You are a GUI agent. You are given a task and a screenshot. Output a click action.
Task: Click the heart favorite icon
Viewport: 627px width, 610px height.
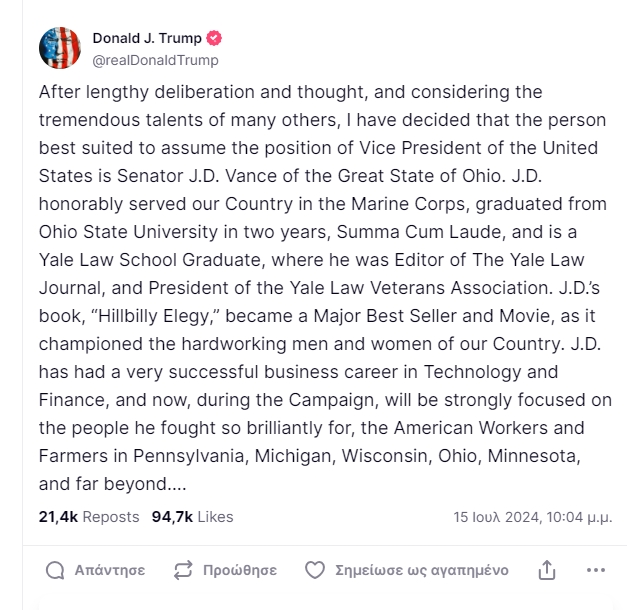coord(315,570)
